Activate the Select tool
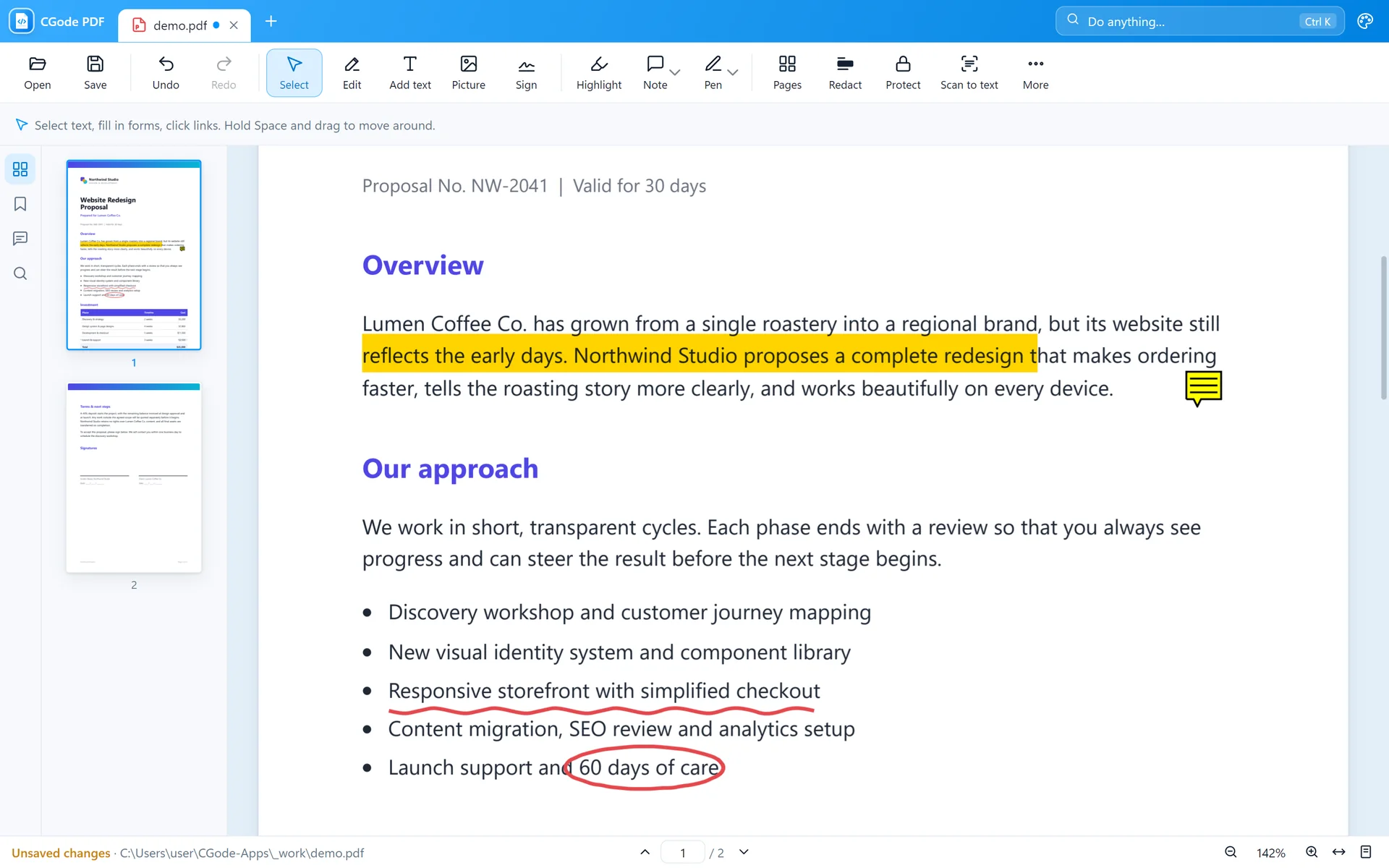The height and width of the screenshot is (868, 1389). pyautogui.click(x=294, y=72)
